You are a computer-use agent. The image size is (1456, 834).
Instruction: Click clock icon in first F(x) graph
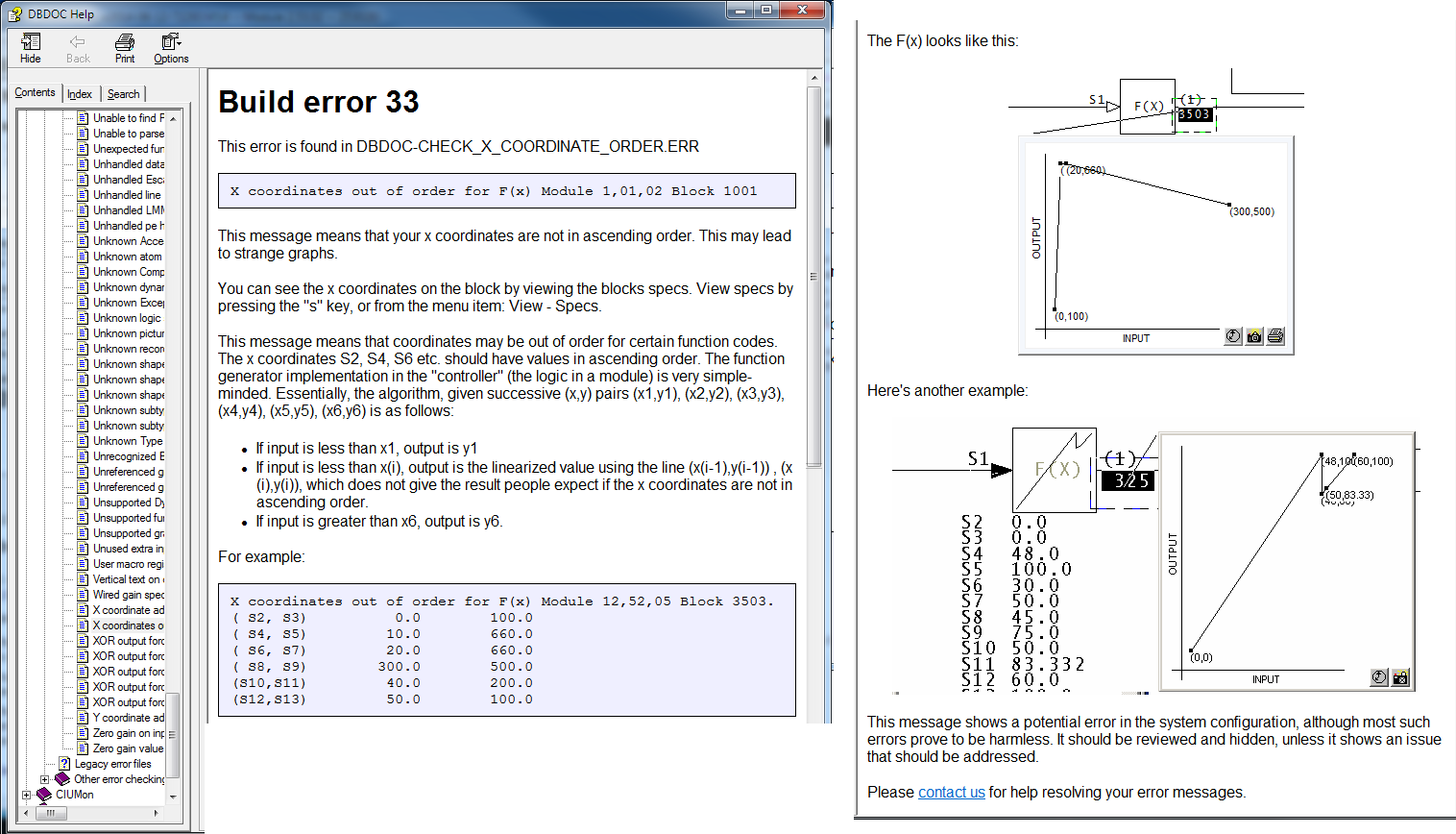[1233, 336]
